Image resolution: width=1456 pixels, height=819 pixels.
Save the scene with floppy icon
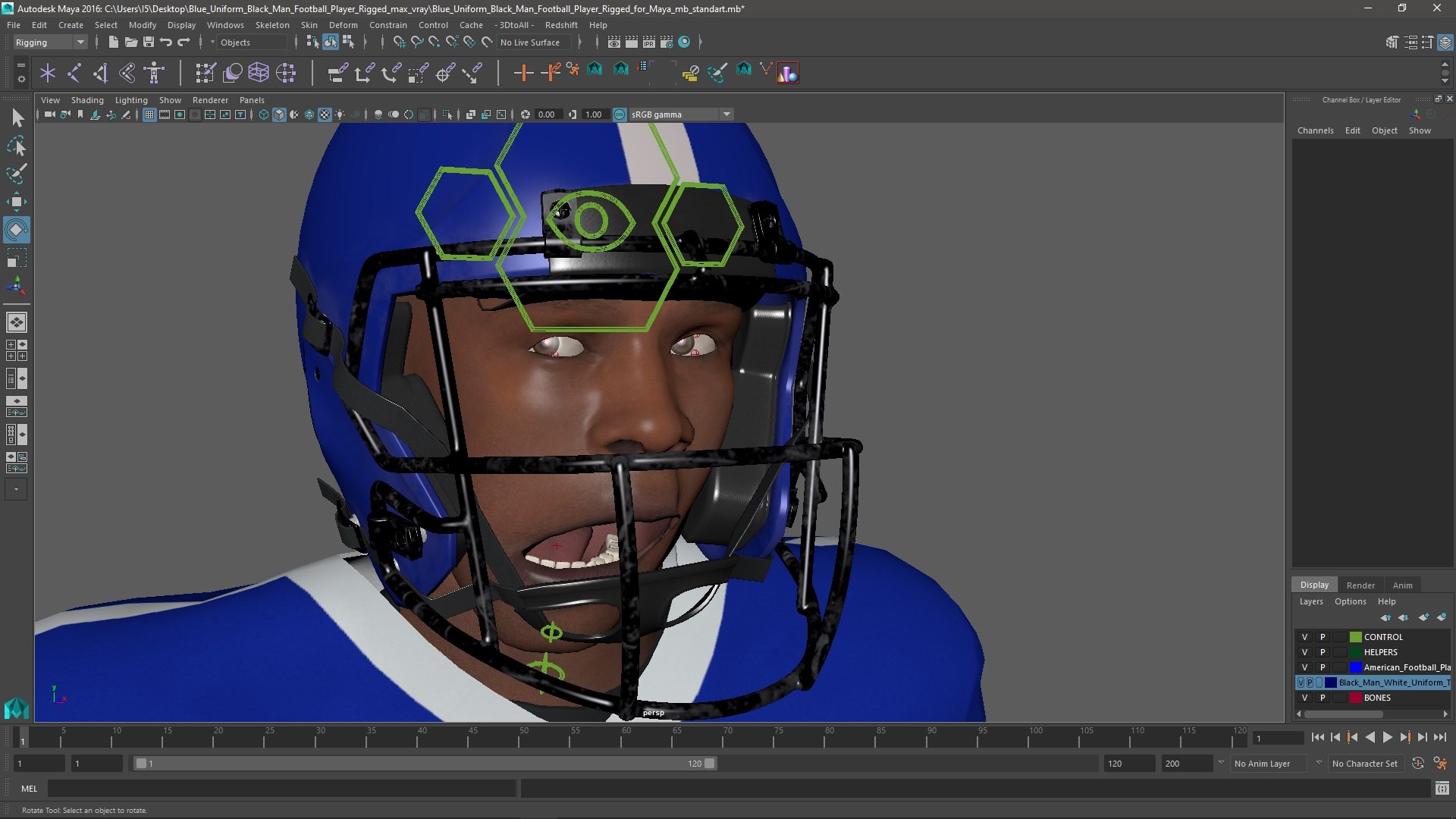(x=148, y=42)
